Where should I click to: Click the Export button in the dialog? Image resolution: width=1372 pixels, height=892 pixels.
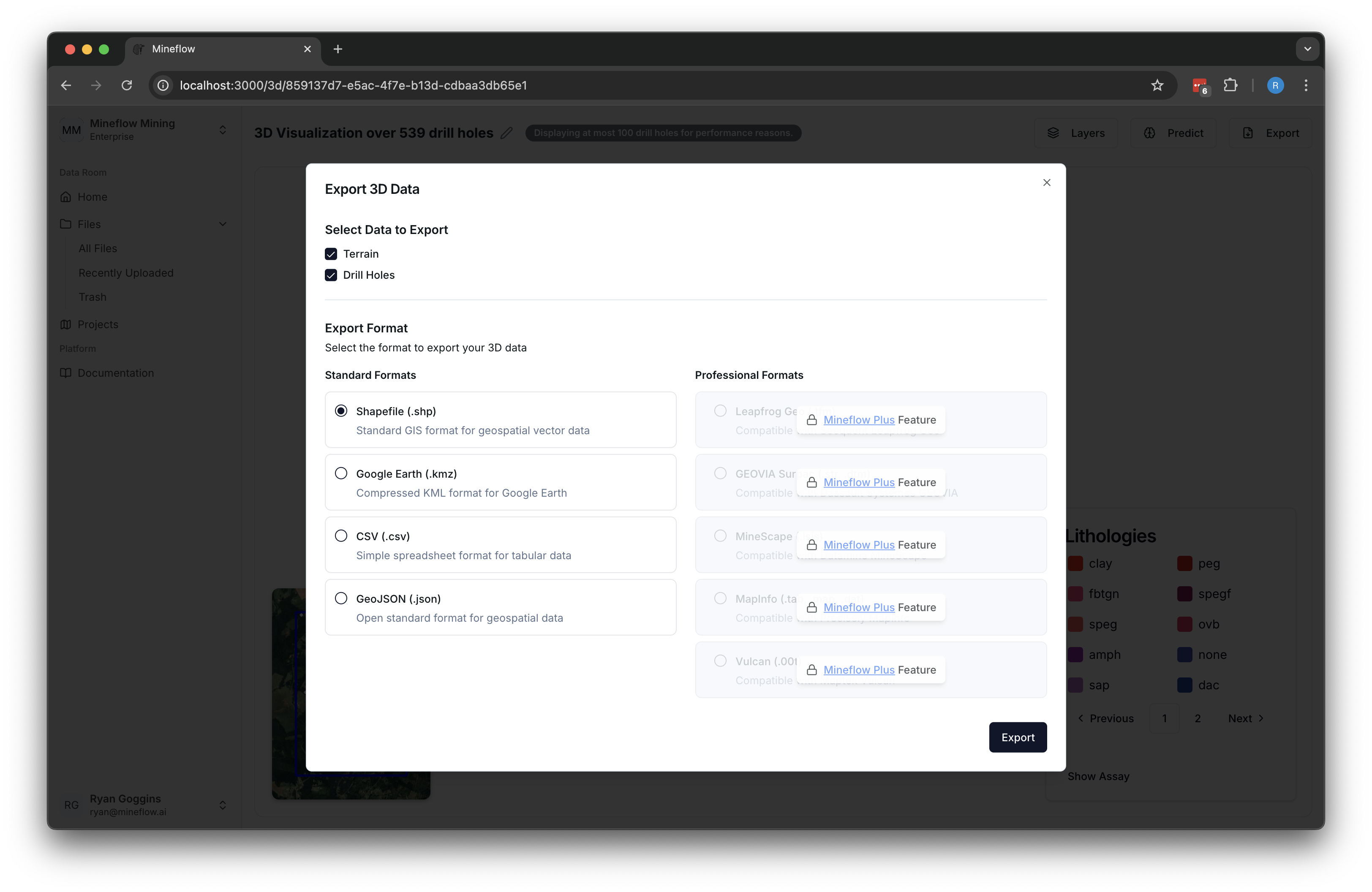[1018, 737]
